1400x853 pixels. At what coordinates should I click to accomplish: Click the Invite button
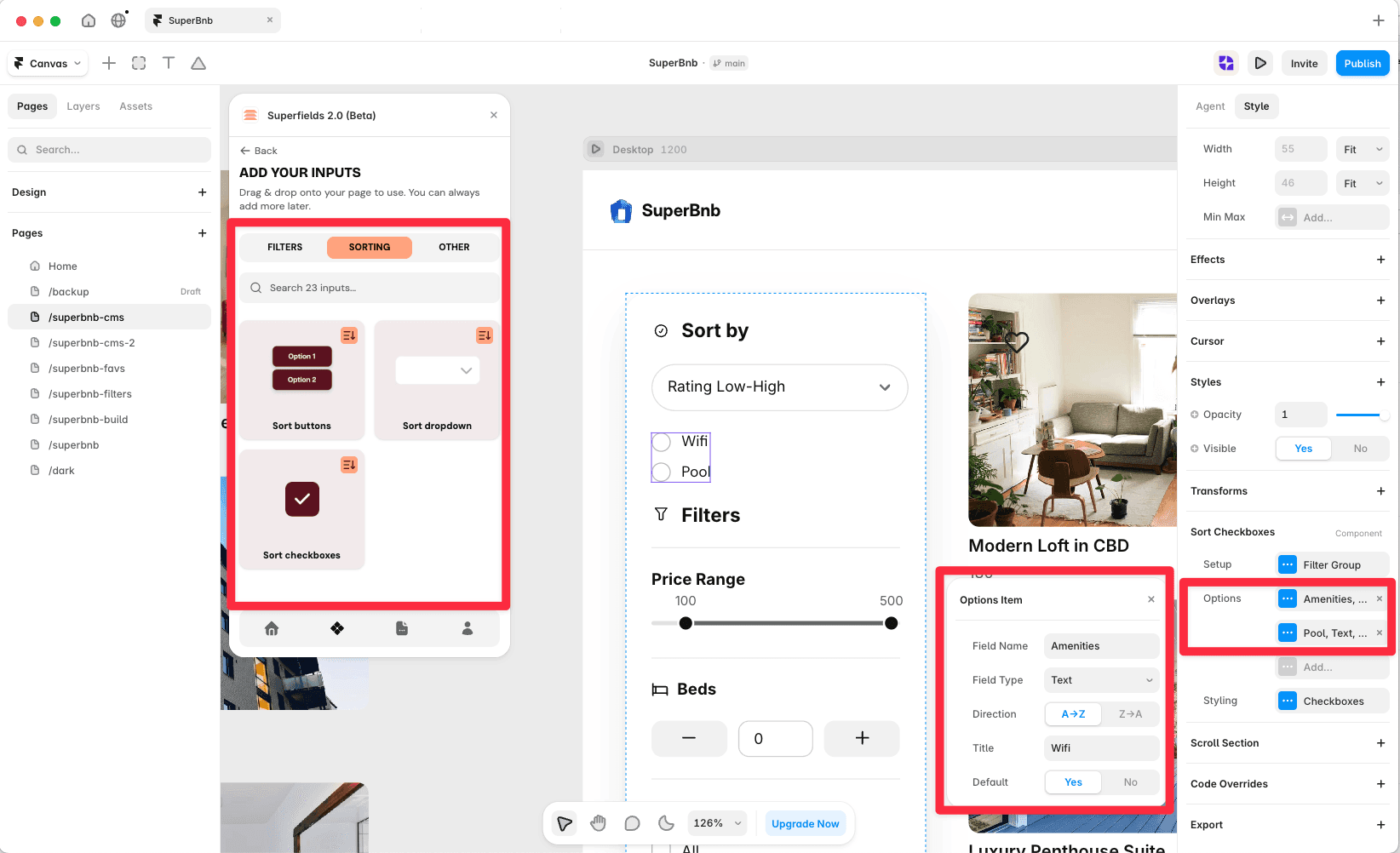(1304, 63)
